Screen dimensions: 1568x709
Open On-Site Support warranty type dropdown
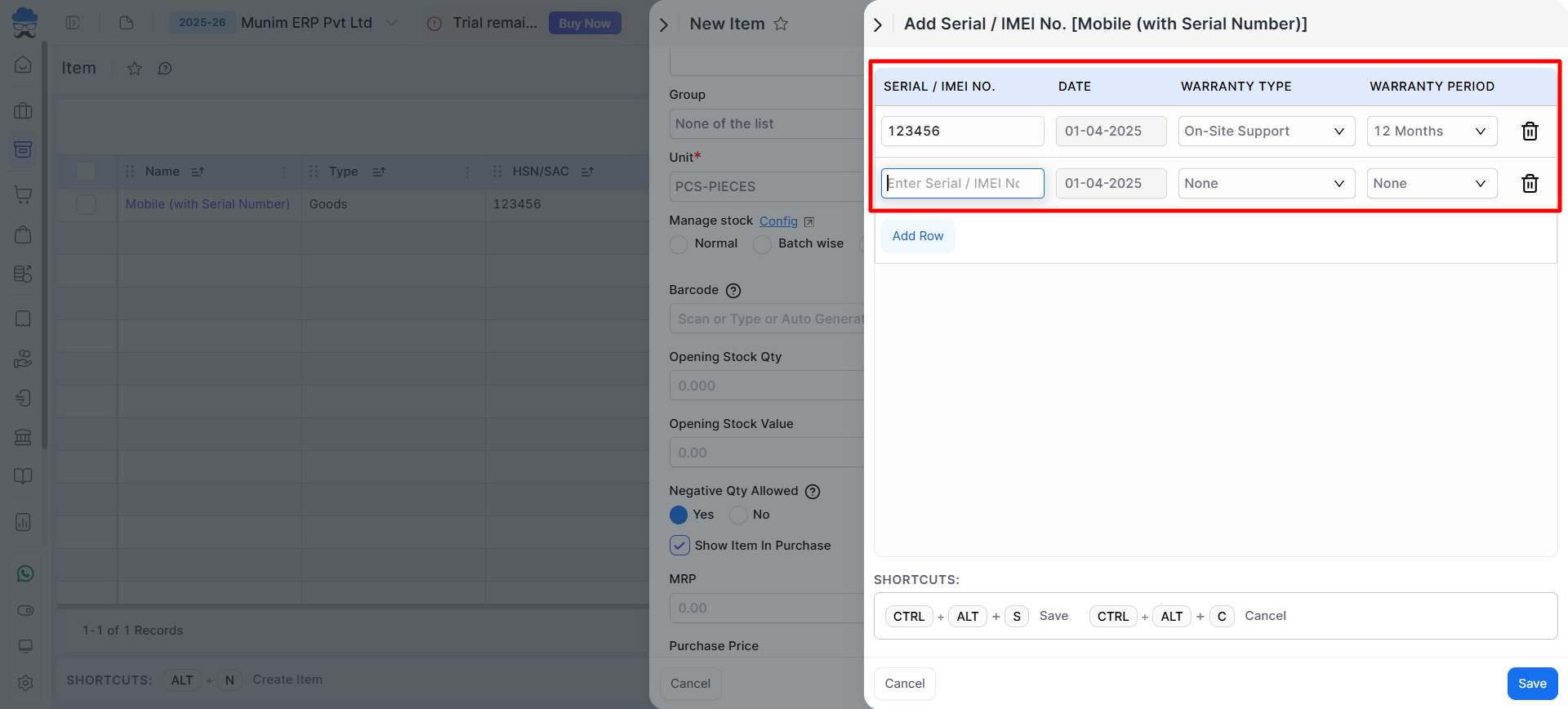click(1266, 132)
